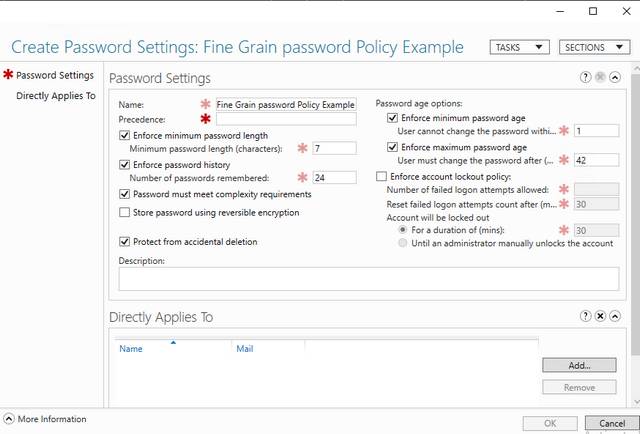Open the TASKS dropdown menu

[520, 47]
